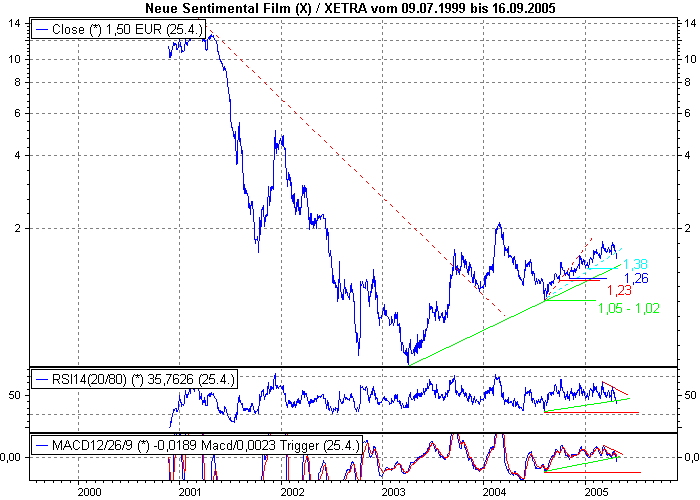This screenshot has width=700, height=500.
Task: Click the green trend line in the RSI panel
Action: (x=588, y=404)
